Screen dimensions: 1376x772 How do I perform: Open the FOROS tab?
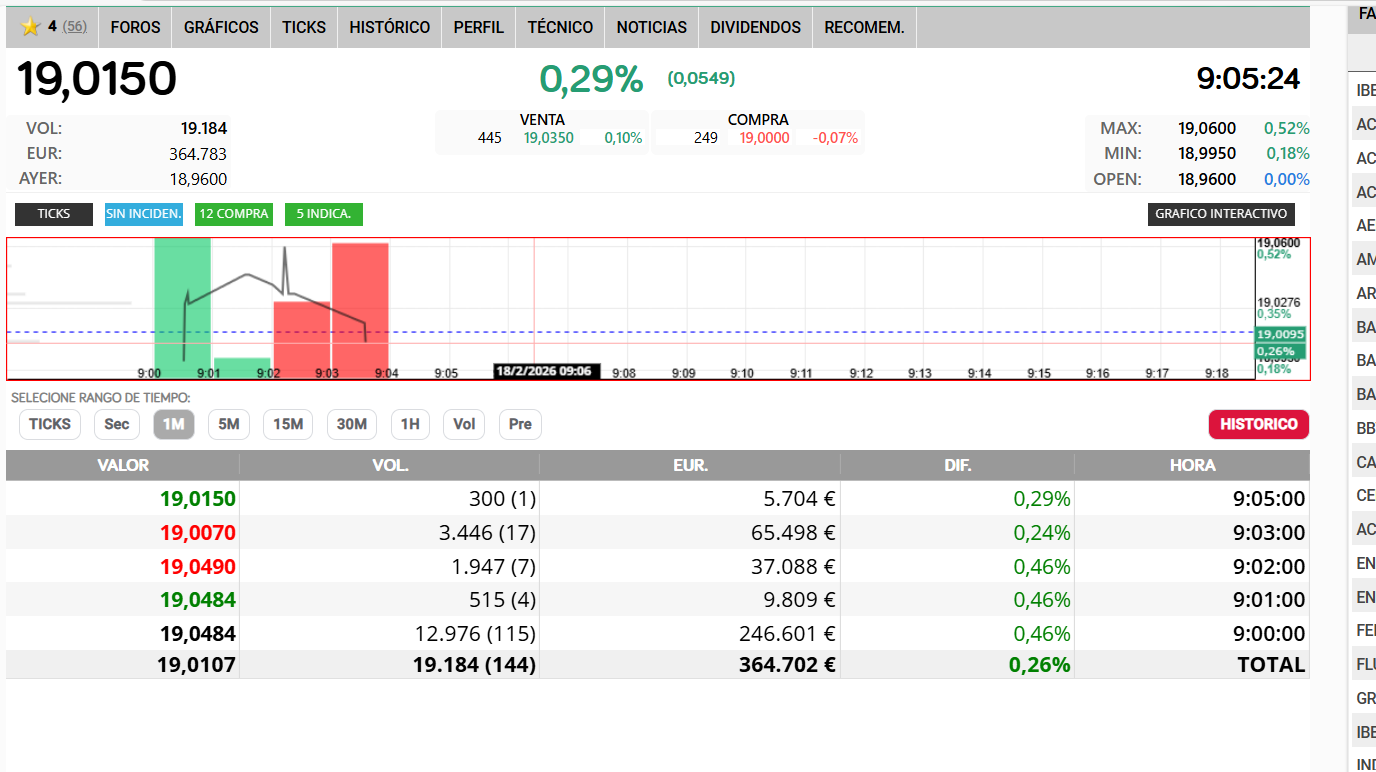135,27
